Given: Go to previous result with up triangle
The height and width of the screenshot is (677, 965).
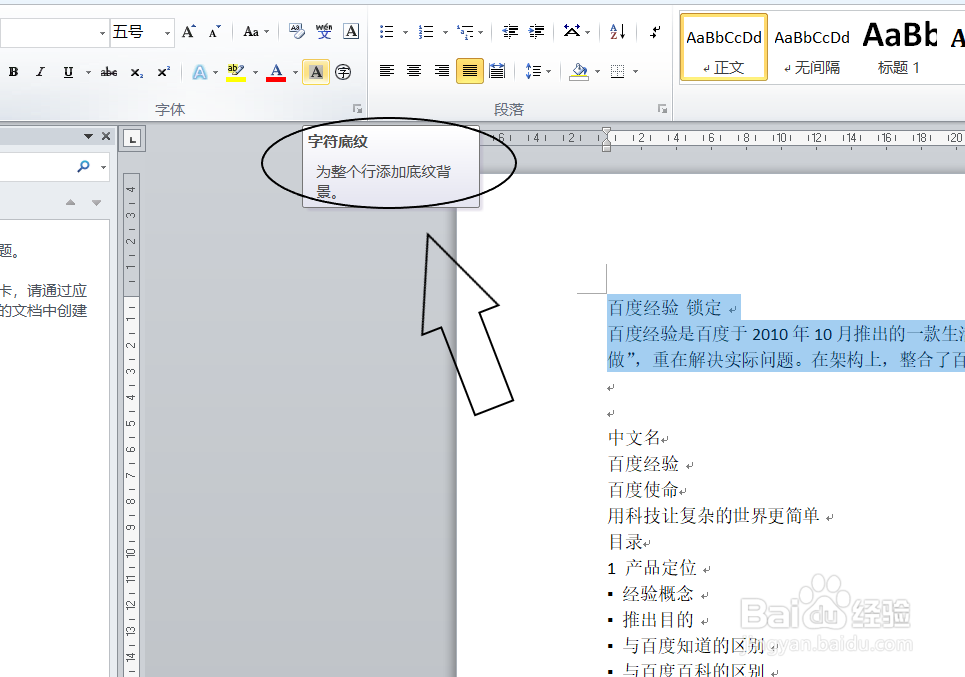Looking at the screenshot, I should pos(71,202).
